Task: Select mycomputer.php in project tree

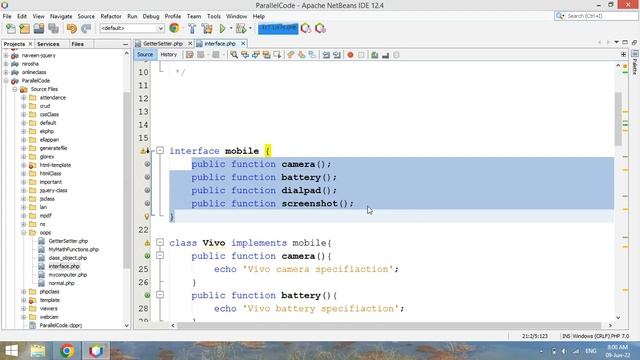Action: click(x=68, y=275)
